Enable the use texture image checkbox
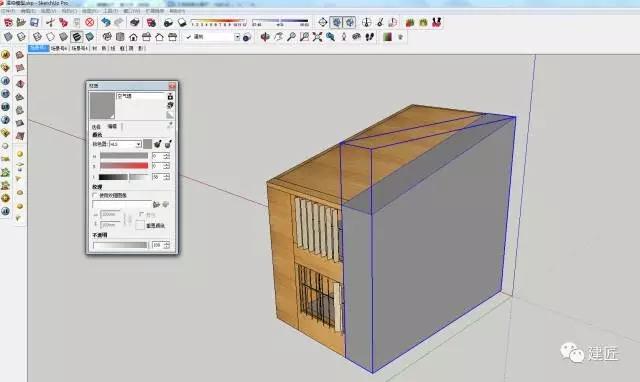The height and width of the screenshot is (382, 640). (x=95, y=195)
